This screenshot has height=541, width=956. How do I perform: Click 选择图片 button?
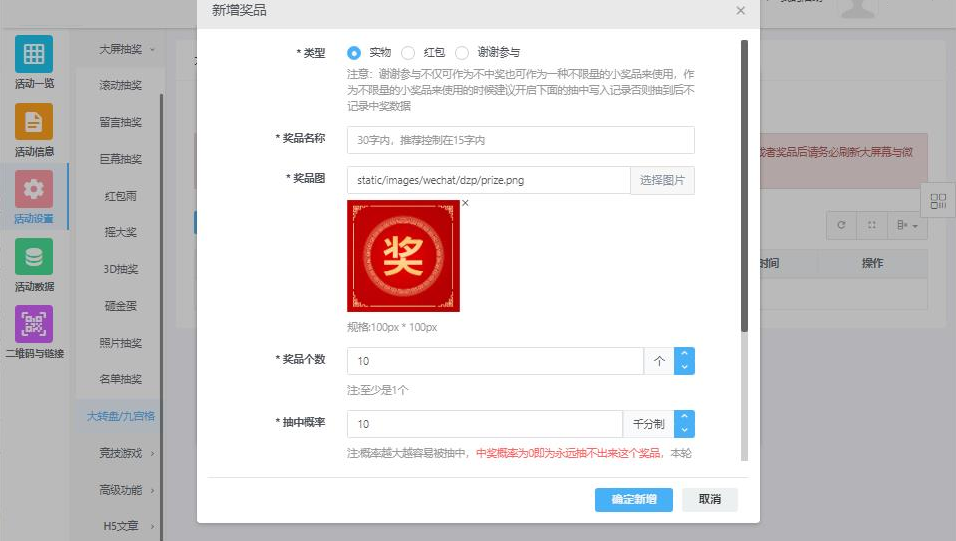click(662, 181)
